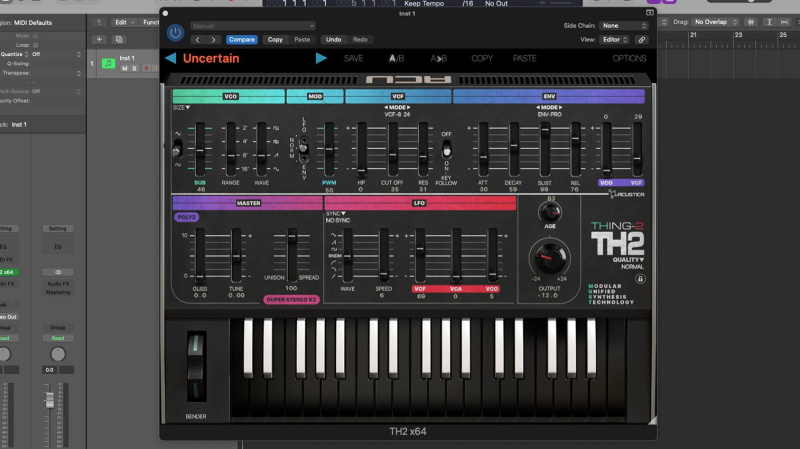
Task: Open the Manual preset dropdown
Action: click(253, 26)
